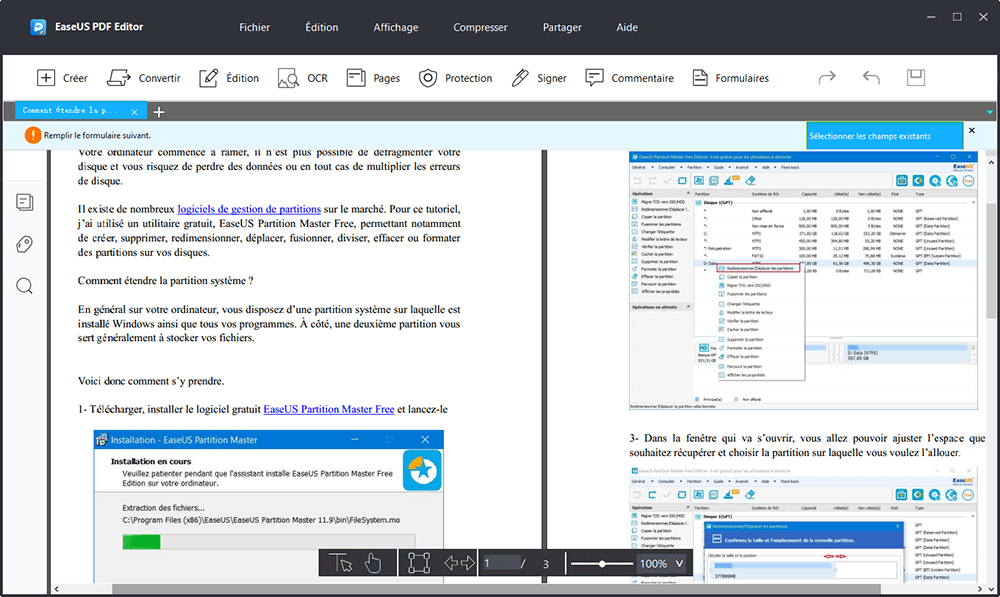Click the 'Remplir le formulaire suivant.' message
This screenshot has width=1000, height=597.
97,135
